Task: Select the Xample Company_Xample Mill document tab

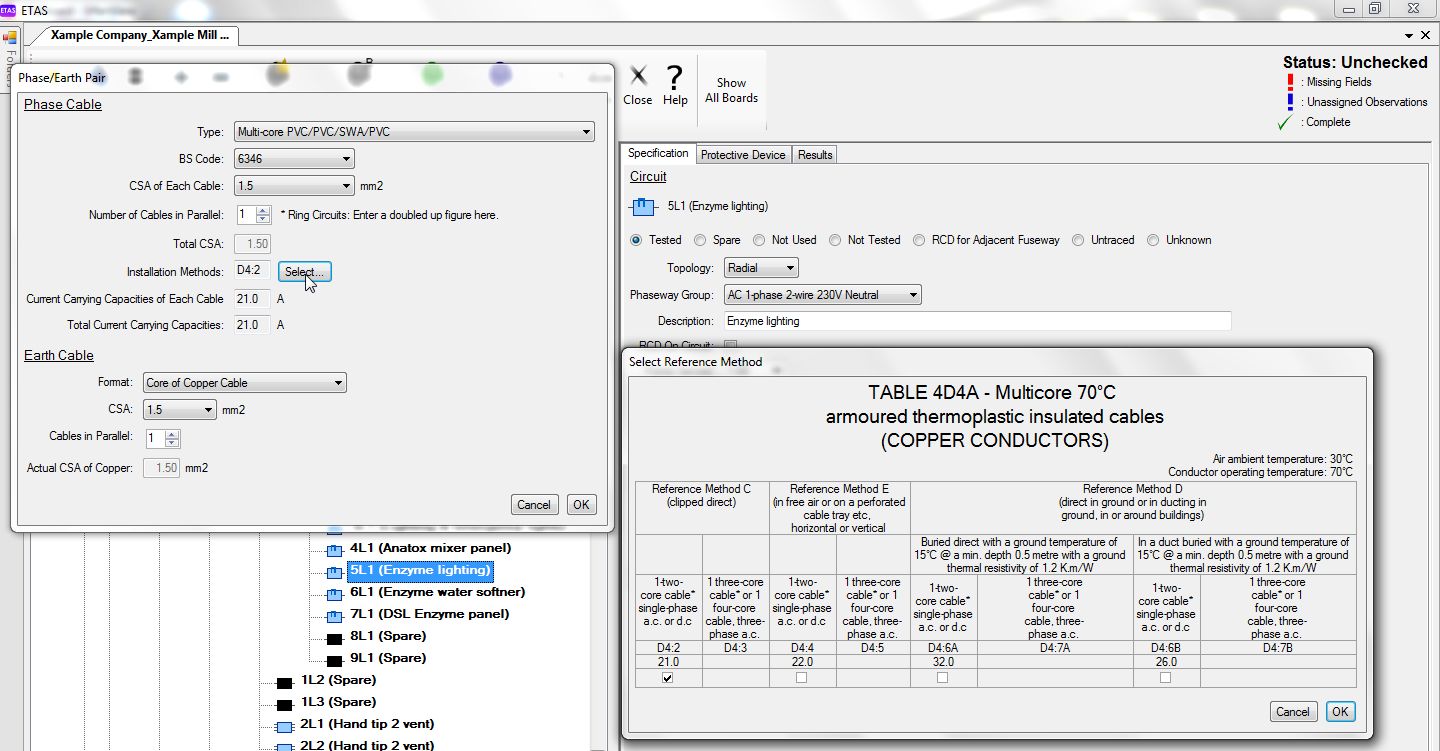Action: click(x=140, y=35)
